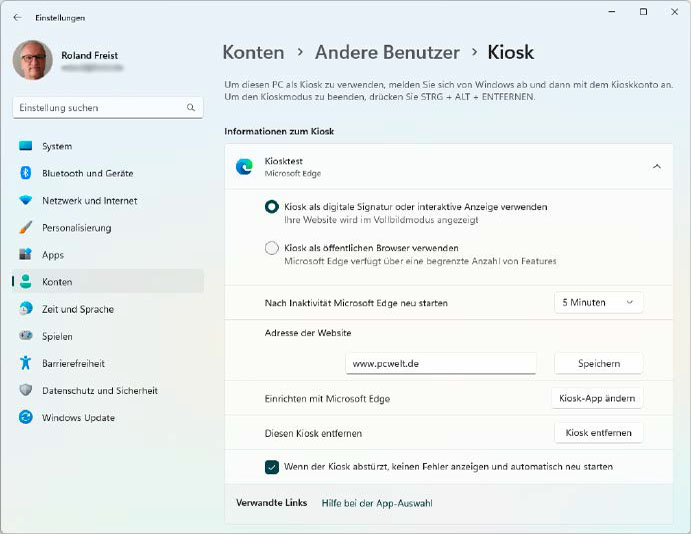
Task: Click the System monitor icon
Action: click(26, 146)
